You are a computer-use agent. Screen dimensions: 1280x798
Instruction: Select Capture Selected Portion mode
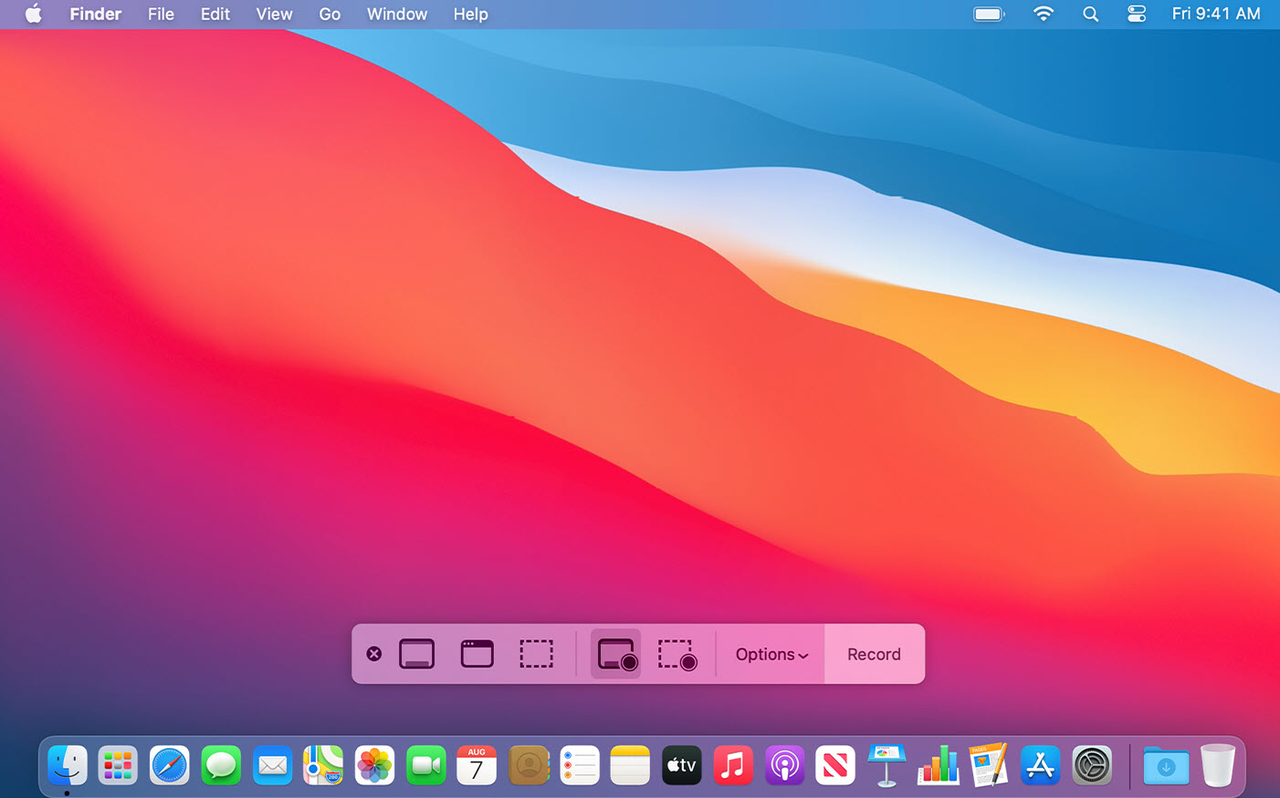click(537, 654)
